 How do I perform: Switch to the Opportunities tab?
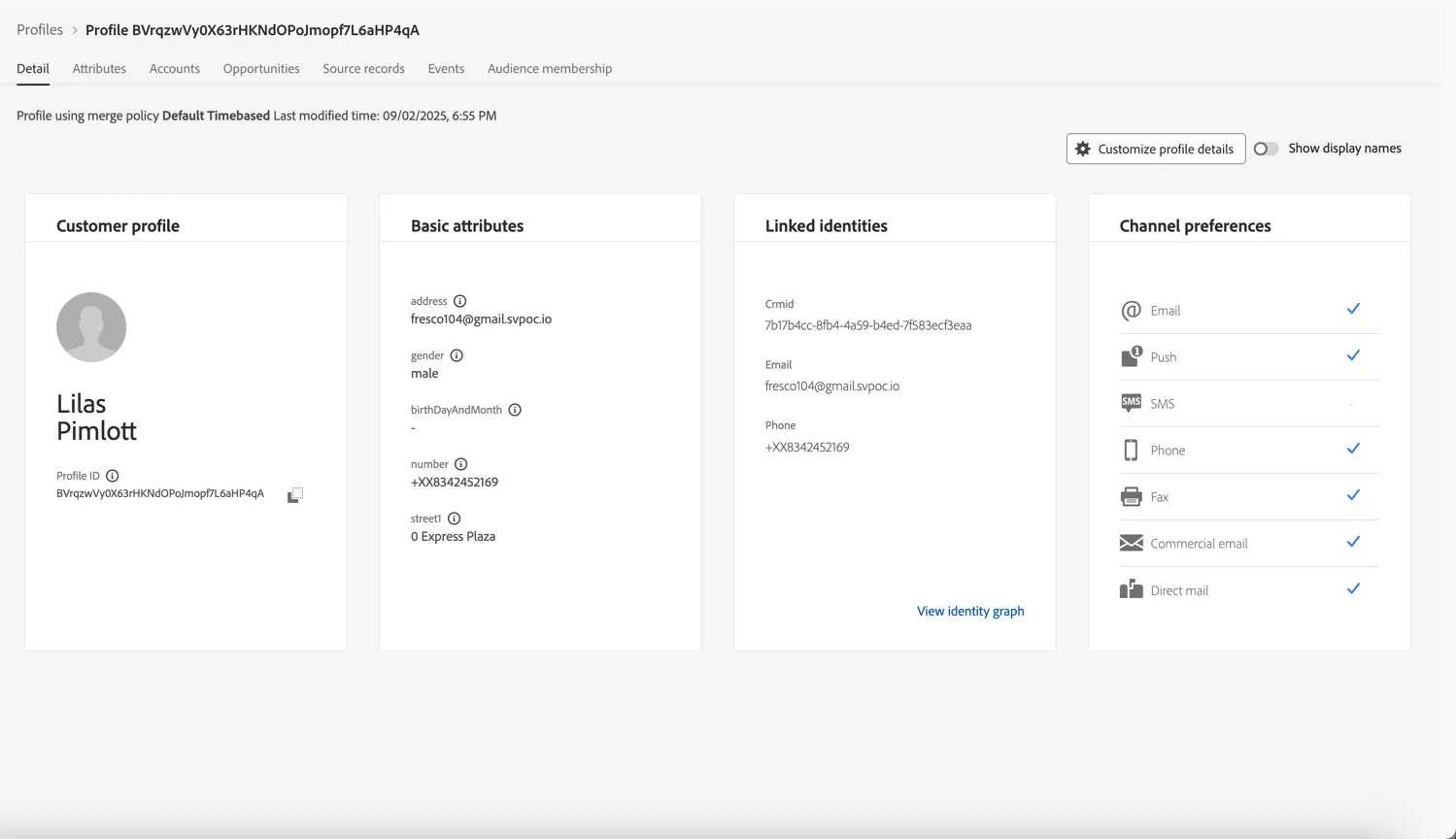[x=261, y=69]
